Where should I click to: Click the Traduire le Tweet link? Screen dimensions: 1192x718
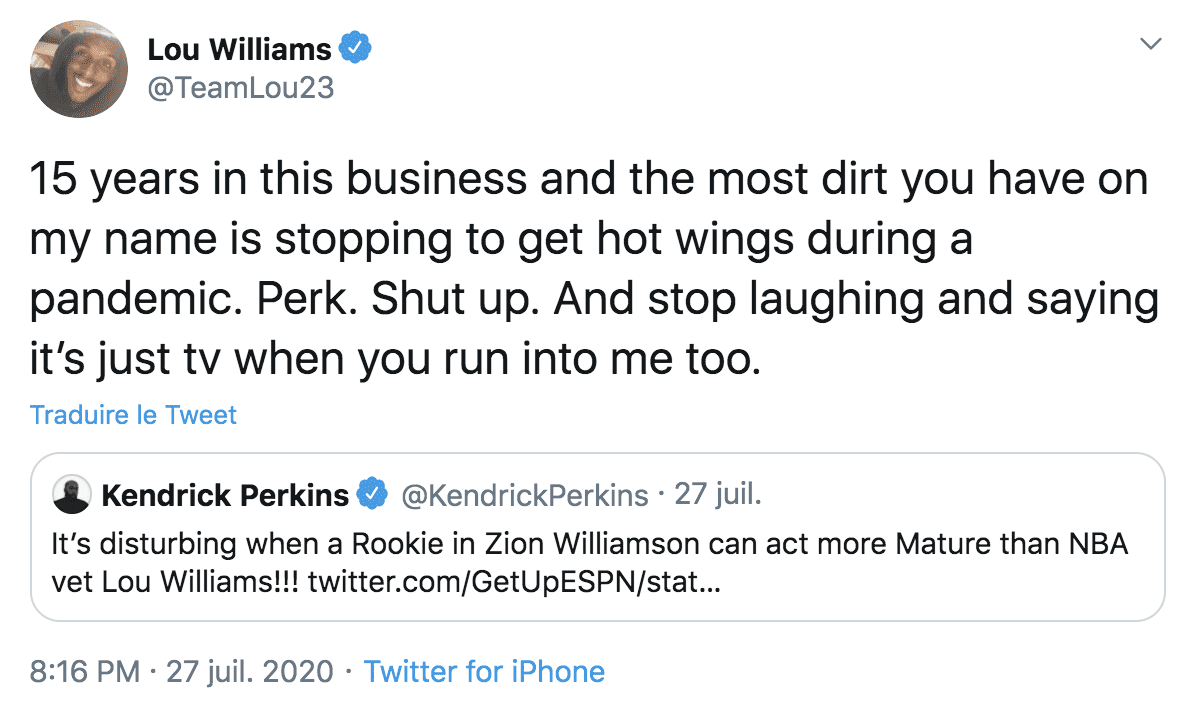[x=133, y=414]
